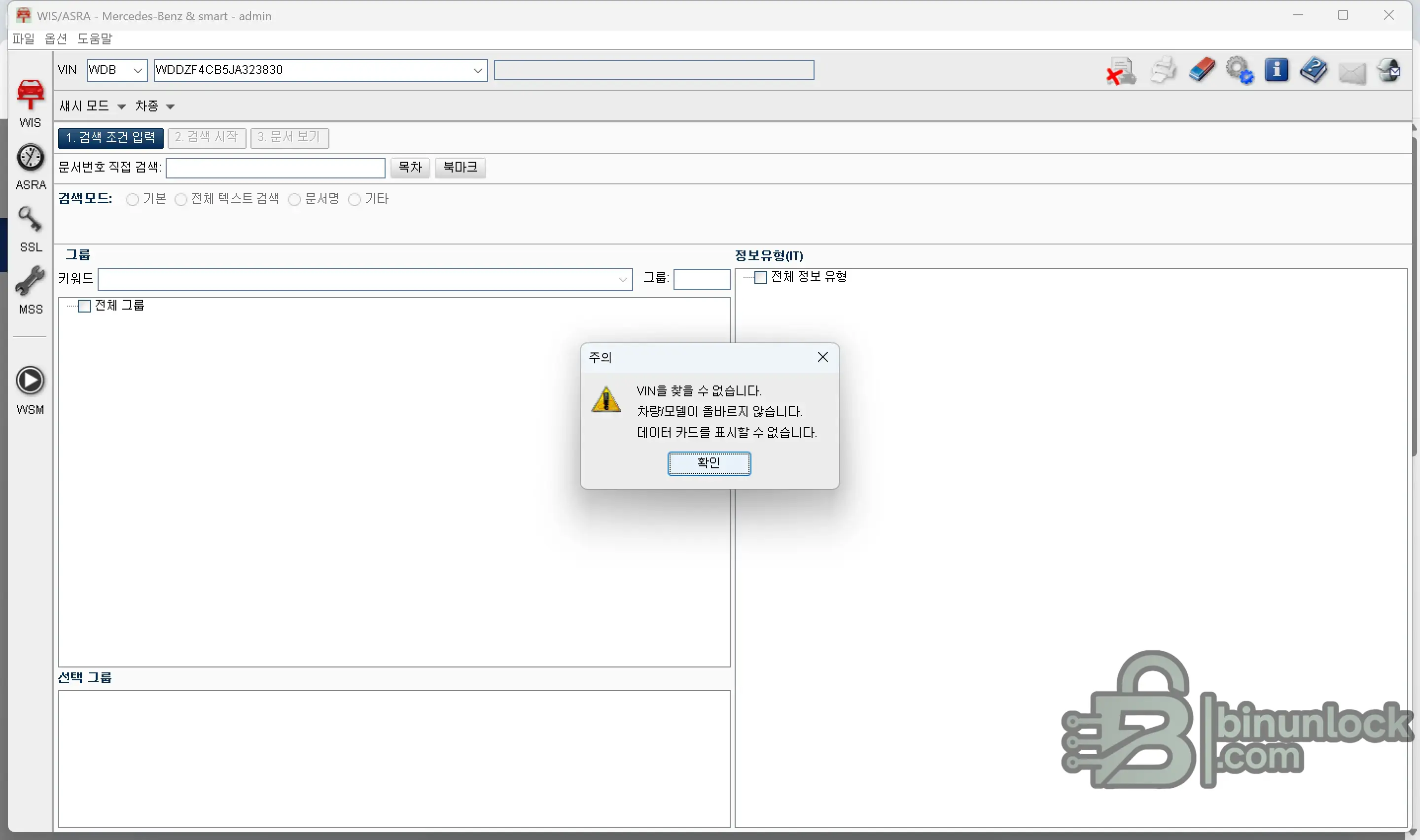Confirm the VIN warning with 확인
The height and width of the screenshot is (840, 1420).
[x=709, y=462]
